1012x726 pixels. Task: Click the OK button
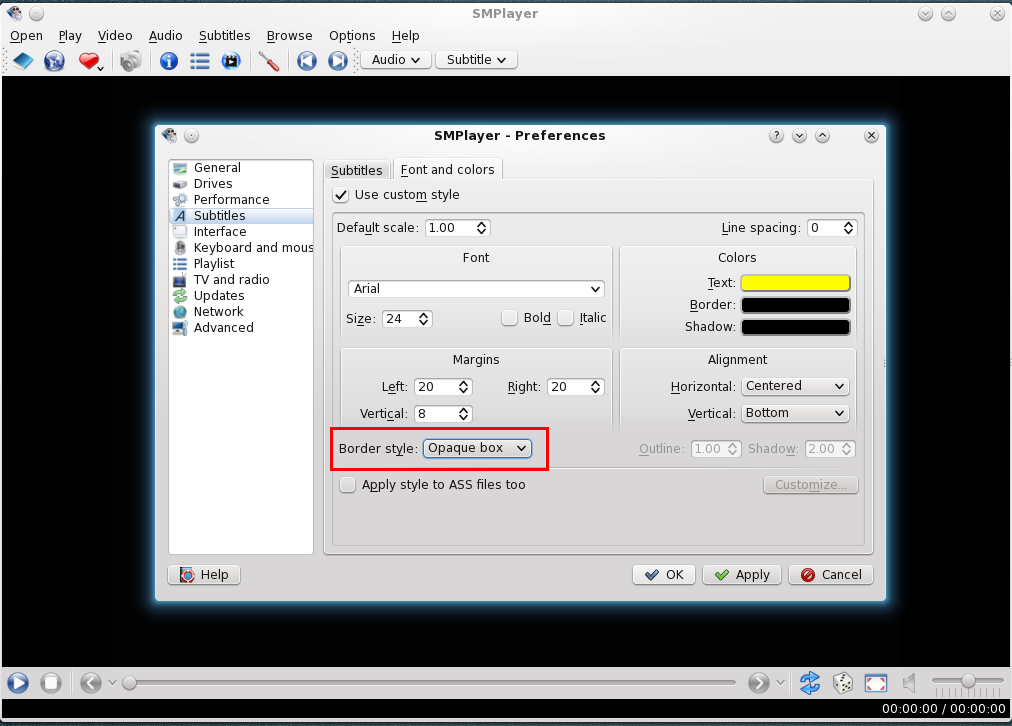coord(664,574)
